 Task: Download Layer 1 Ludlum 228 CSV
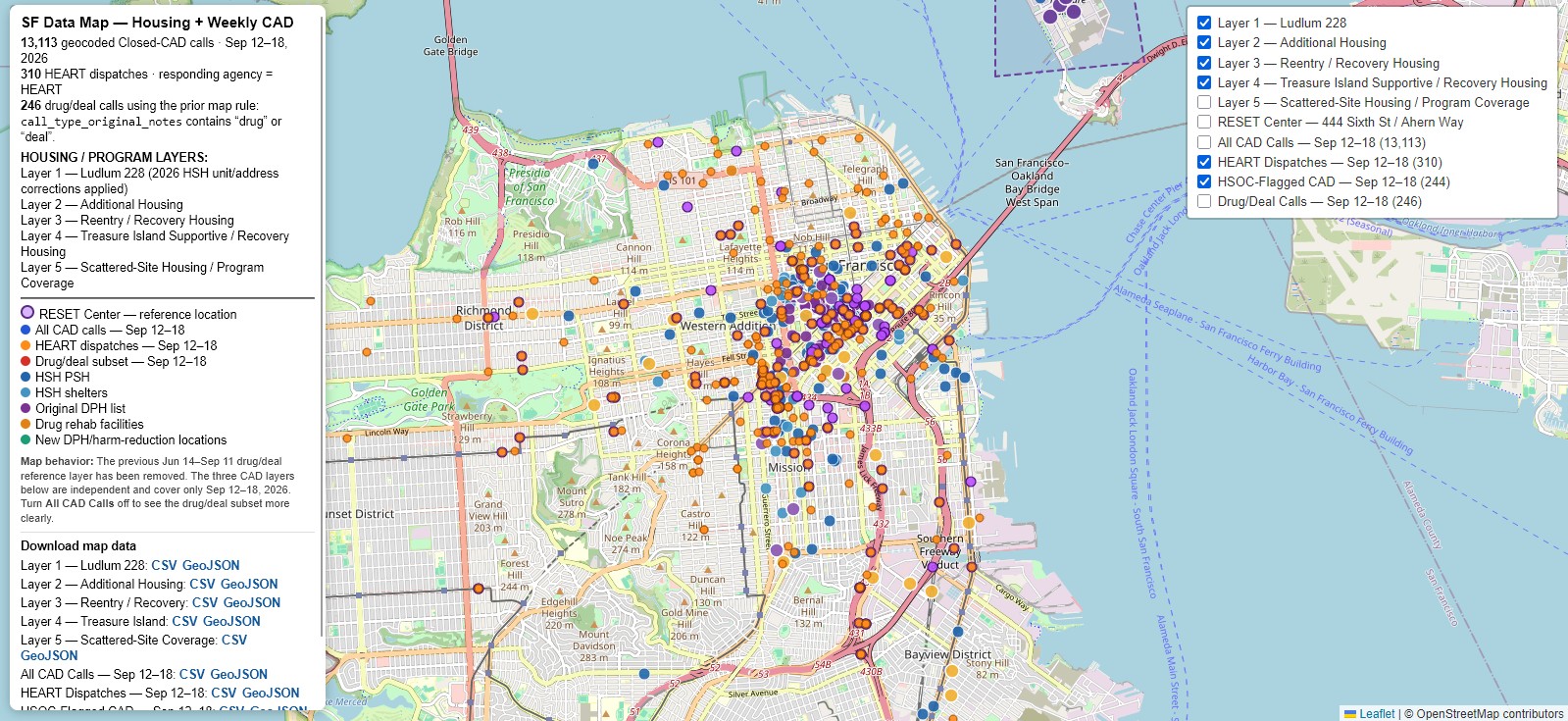click(164, 565)
